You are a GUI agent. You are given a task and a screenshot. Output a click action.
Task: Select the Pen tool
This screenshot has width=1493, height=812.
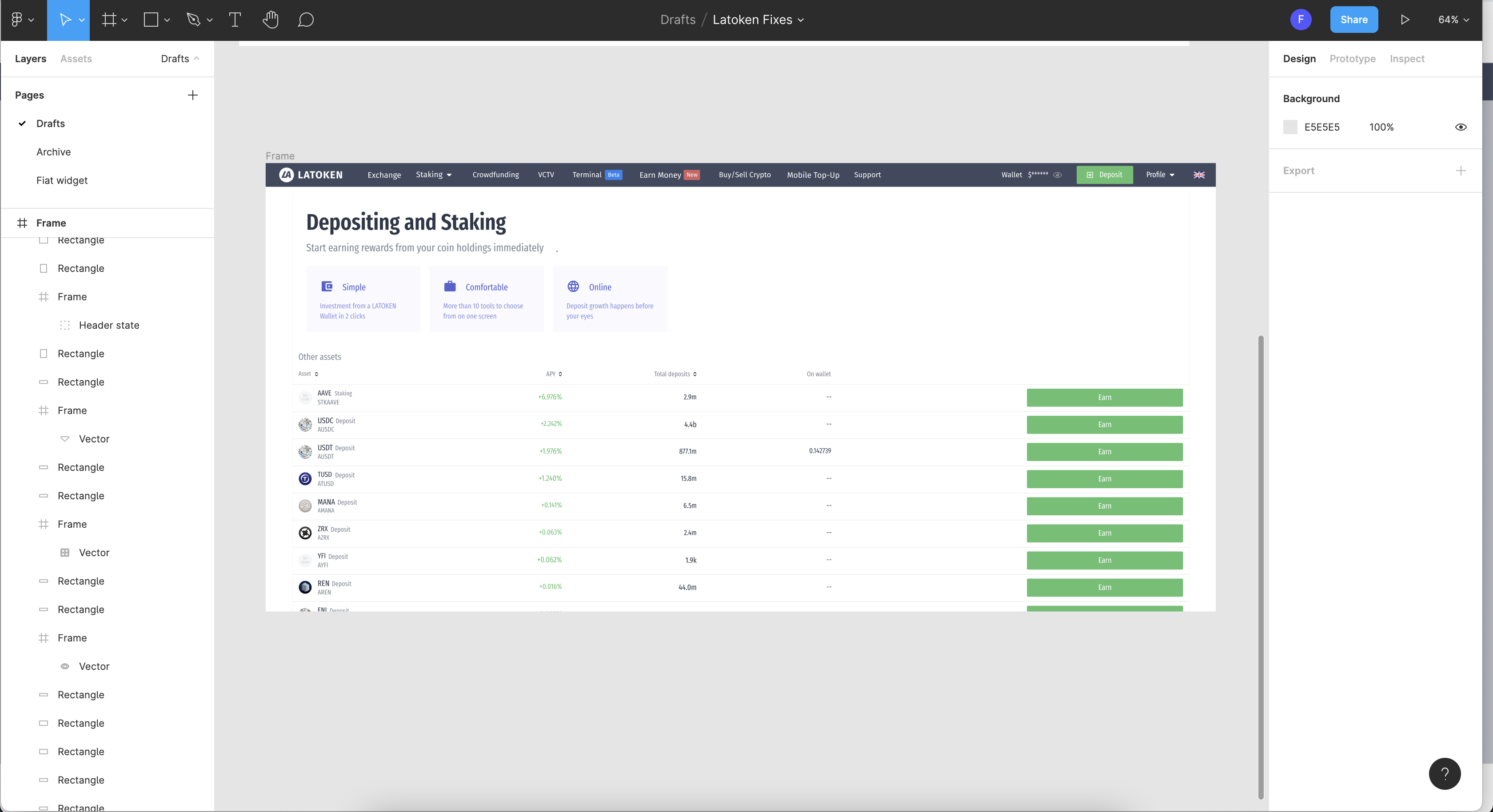coord(194,20)
